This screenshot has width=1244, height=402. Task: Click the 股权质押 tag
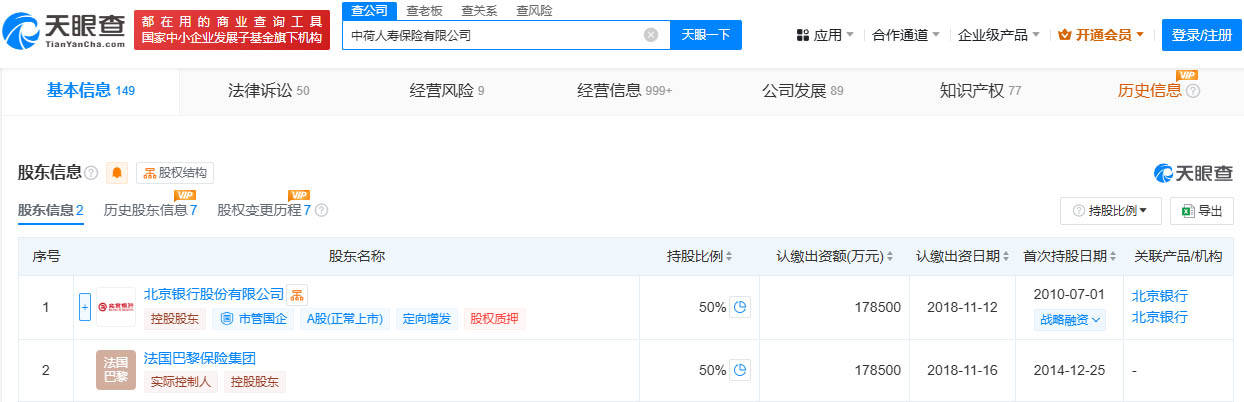coord(497,320)
